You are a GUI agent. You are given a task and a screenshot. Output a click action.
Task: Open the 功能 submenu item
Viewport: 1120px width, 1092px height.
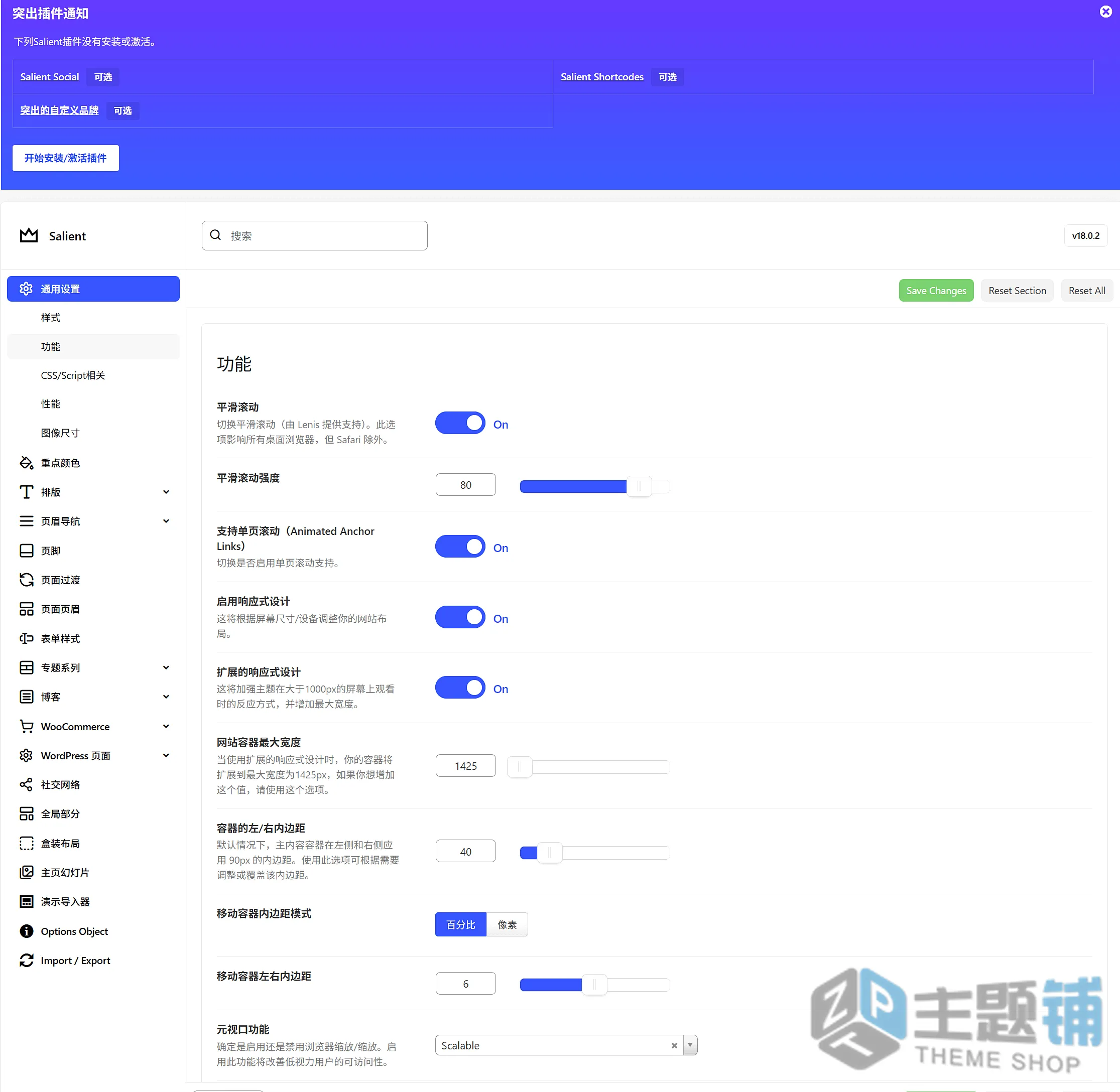coord(93,346)
